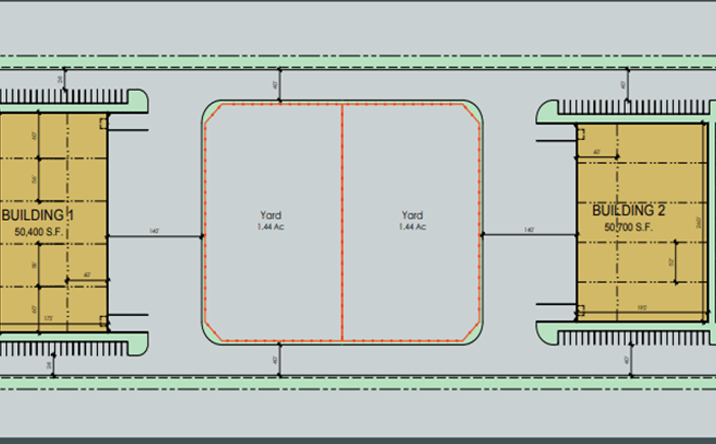
Task: Click the right Yard label
Action: [x=412, y=215]
